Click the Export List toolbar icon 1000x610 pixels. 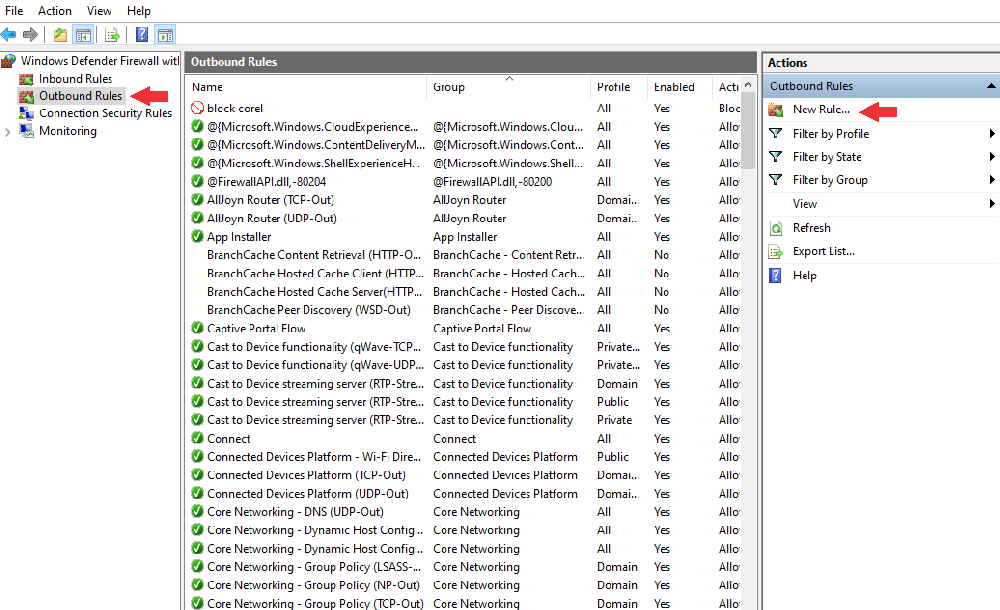pos(112,34)
